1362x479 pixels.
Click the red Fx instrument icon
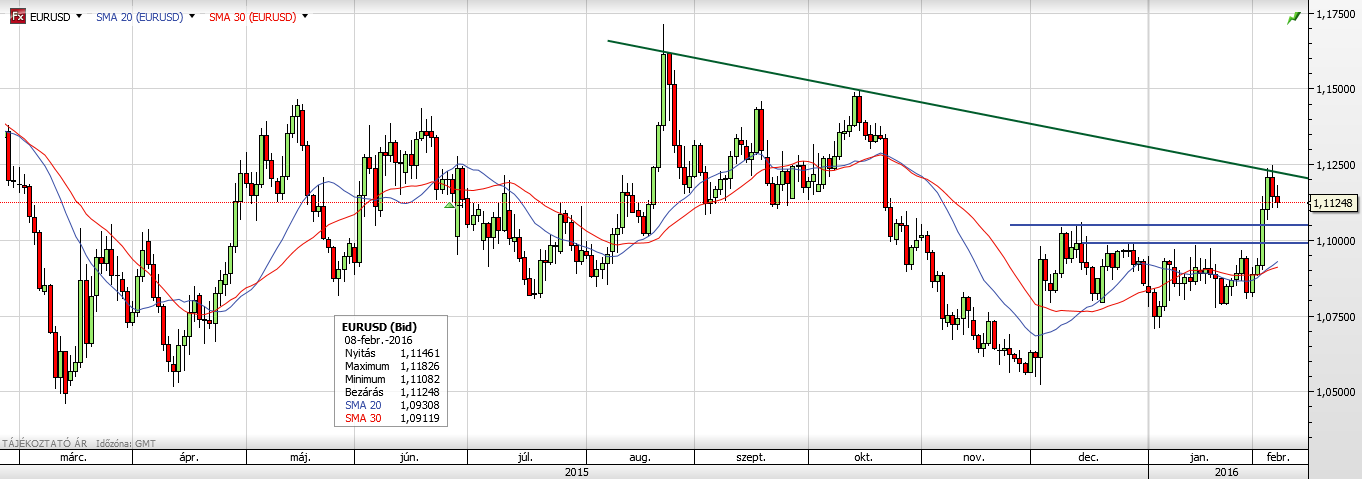click(x=17, y=17)
